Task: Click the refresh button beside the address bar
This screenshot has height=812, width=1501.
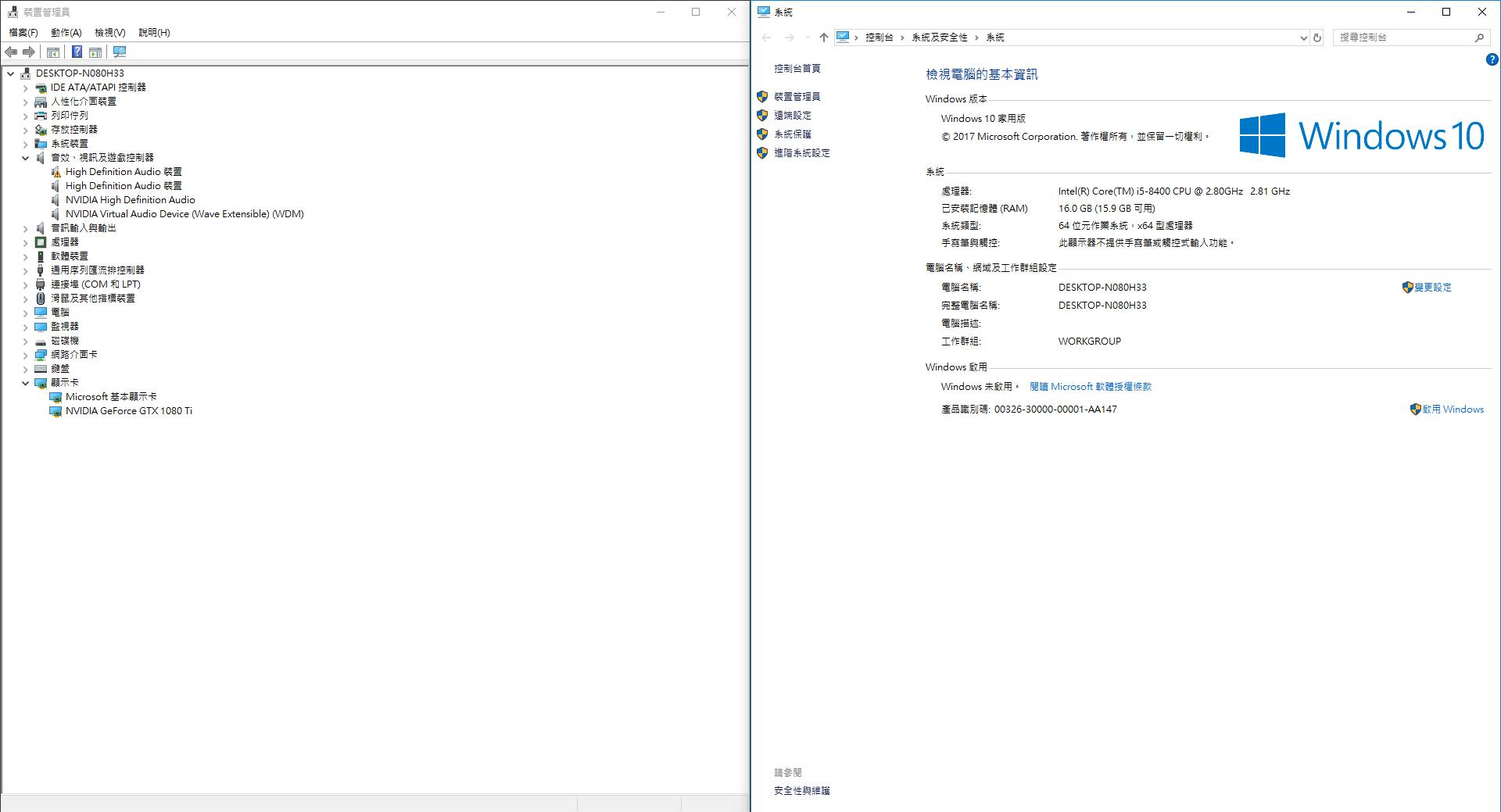Action: point(1317,38)
